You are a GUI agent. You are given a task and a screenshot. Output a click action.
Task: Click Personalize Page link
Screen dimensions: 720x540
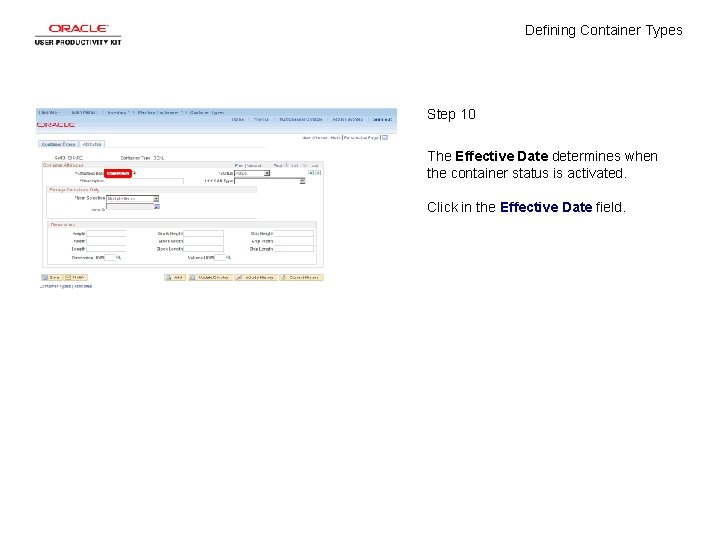(361, 137)
